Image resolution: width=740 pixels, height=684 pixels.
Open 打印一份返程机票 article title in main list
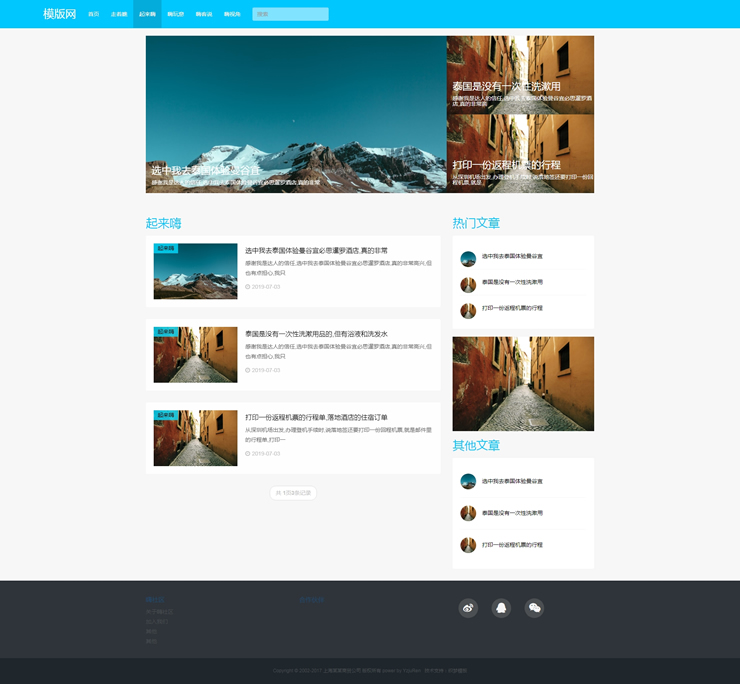point(316,417)
